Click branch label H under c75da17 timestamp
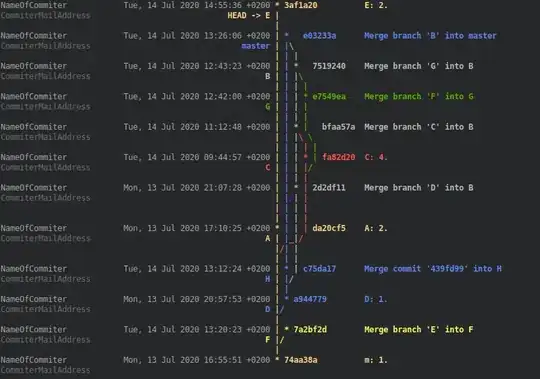The image size is (540, 379). (268, 279)
